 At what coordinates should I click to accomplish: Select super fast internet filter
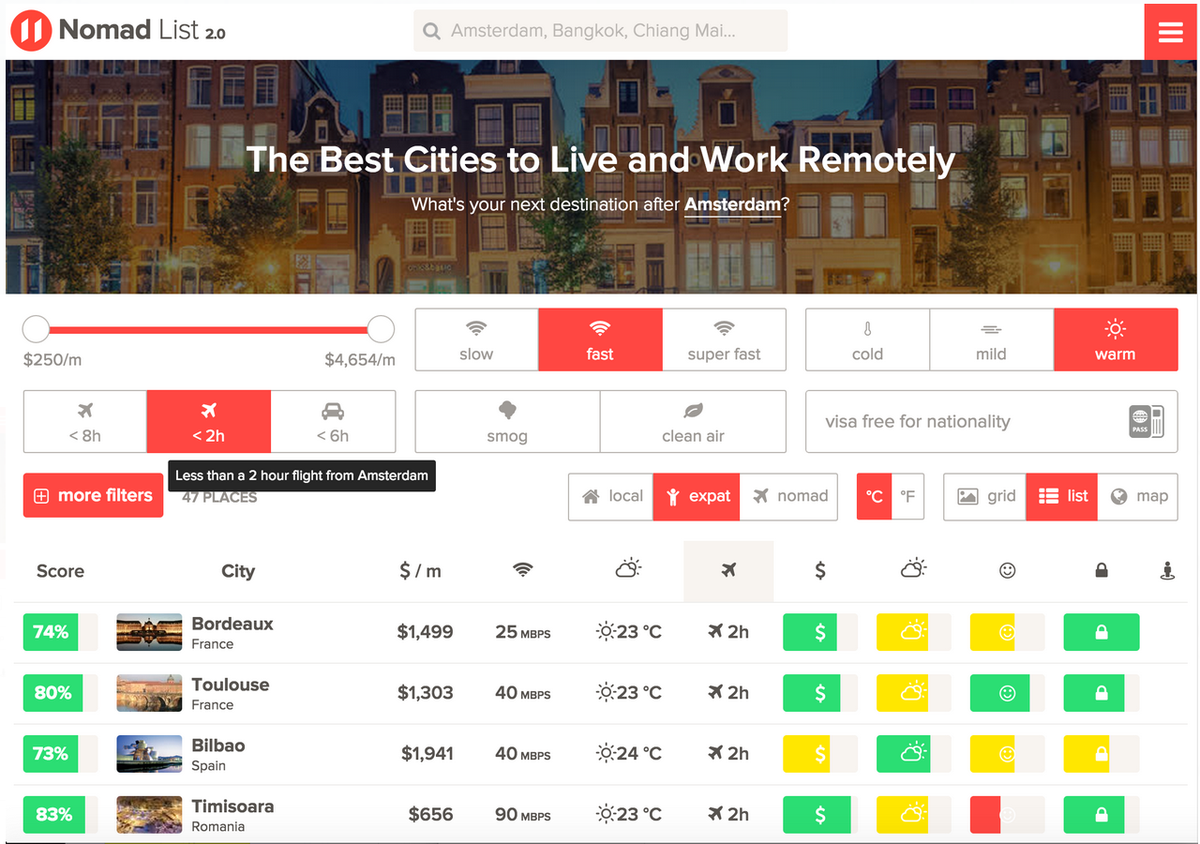coord(724,340)
